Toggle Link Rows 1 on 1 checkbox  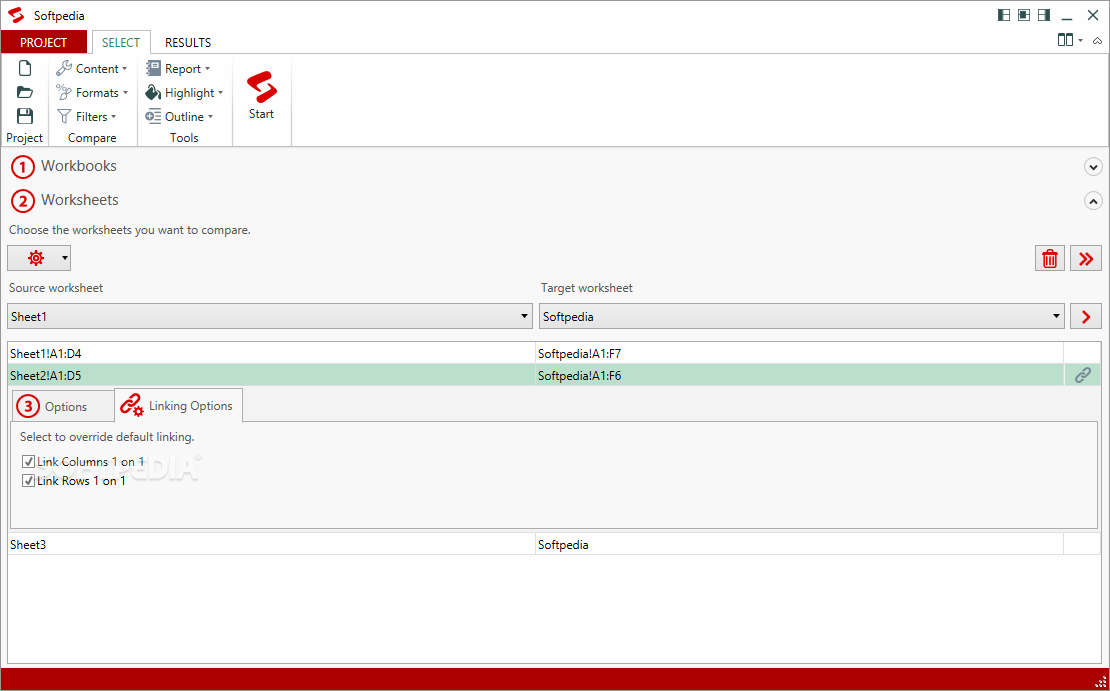[28, 481]
